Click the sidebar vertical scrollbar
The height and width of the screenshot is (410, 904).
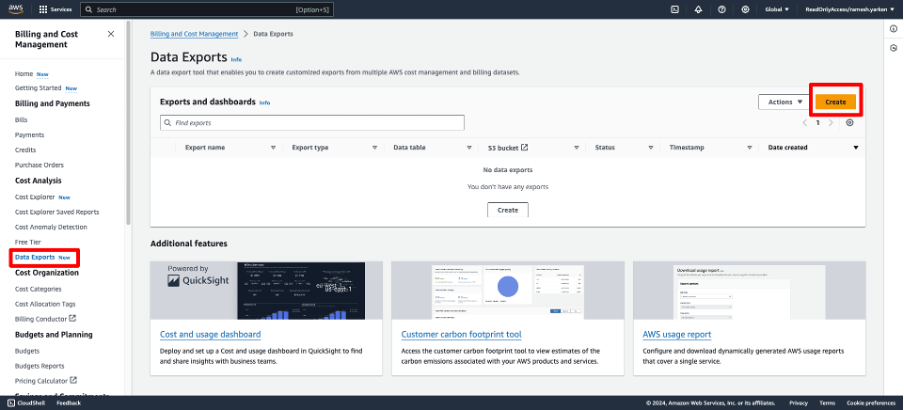pyautogui.click(x=128, y=124)
